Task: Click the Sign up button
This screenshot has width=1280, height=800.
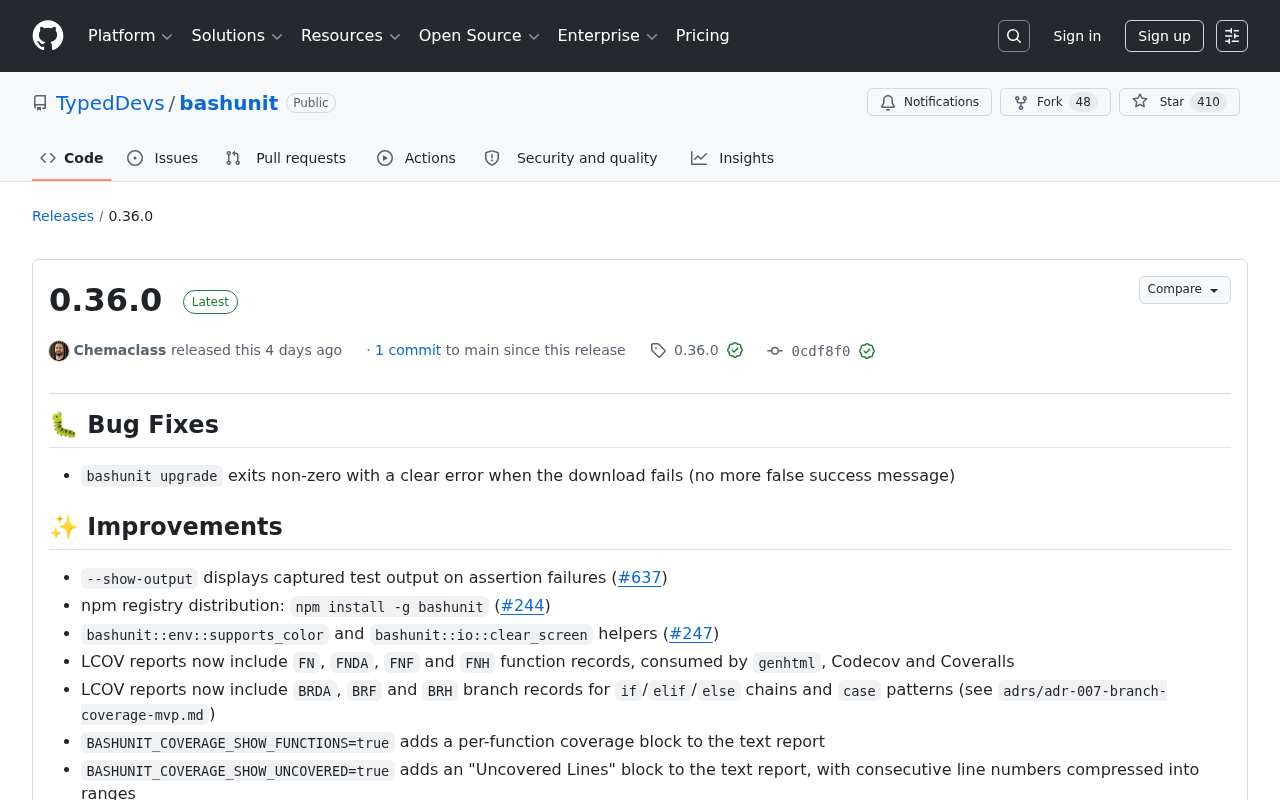Action: 1164,36
